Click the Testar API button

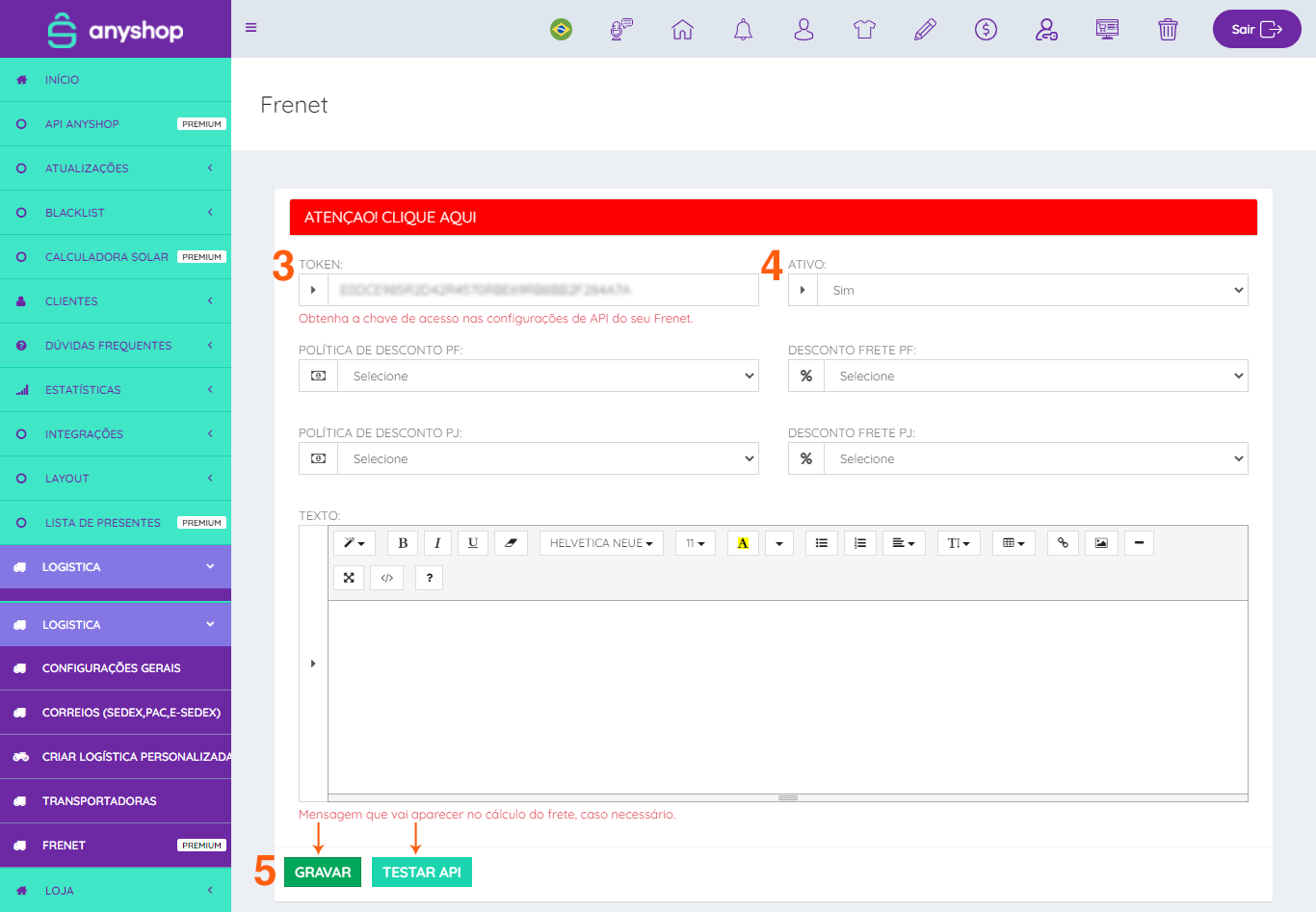(x=421, y=873)
